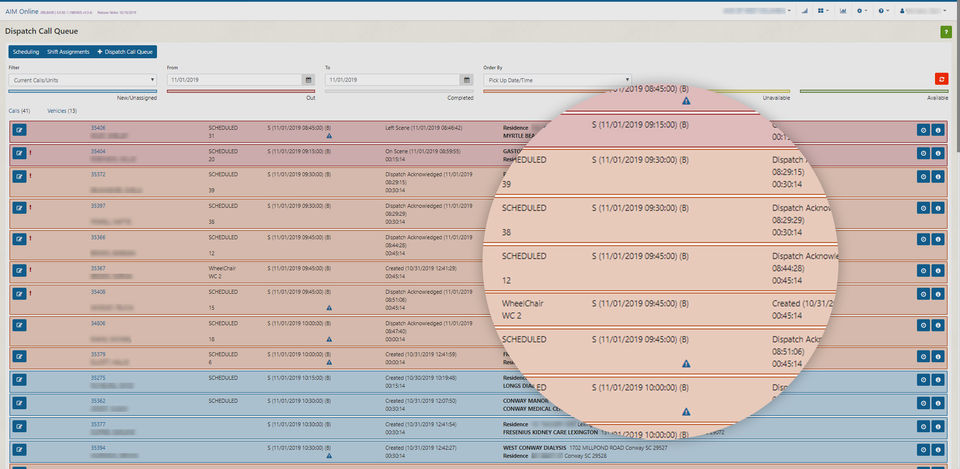Open call number 35404 link
960x469 pixels.
coord(98,151)
